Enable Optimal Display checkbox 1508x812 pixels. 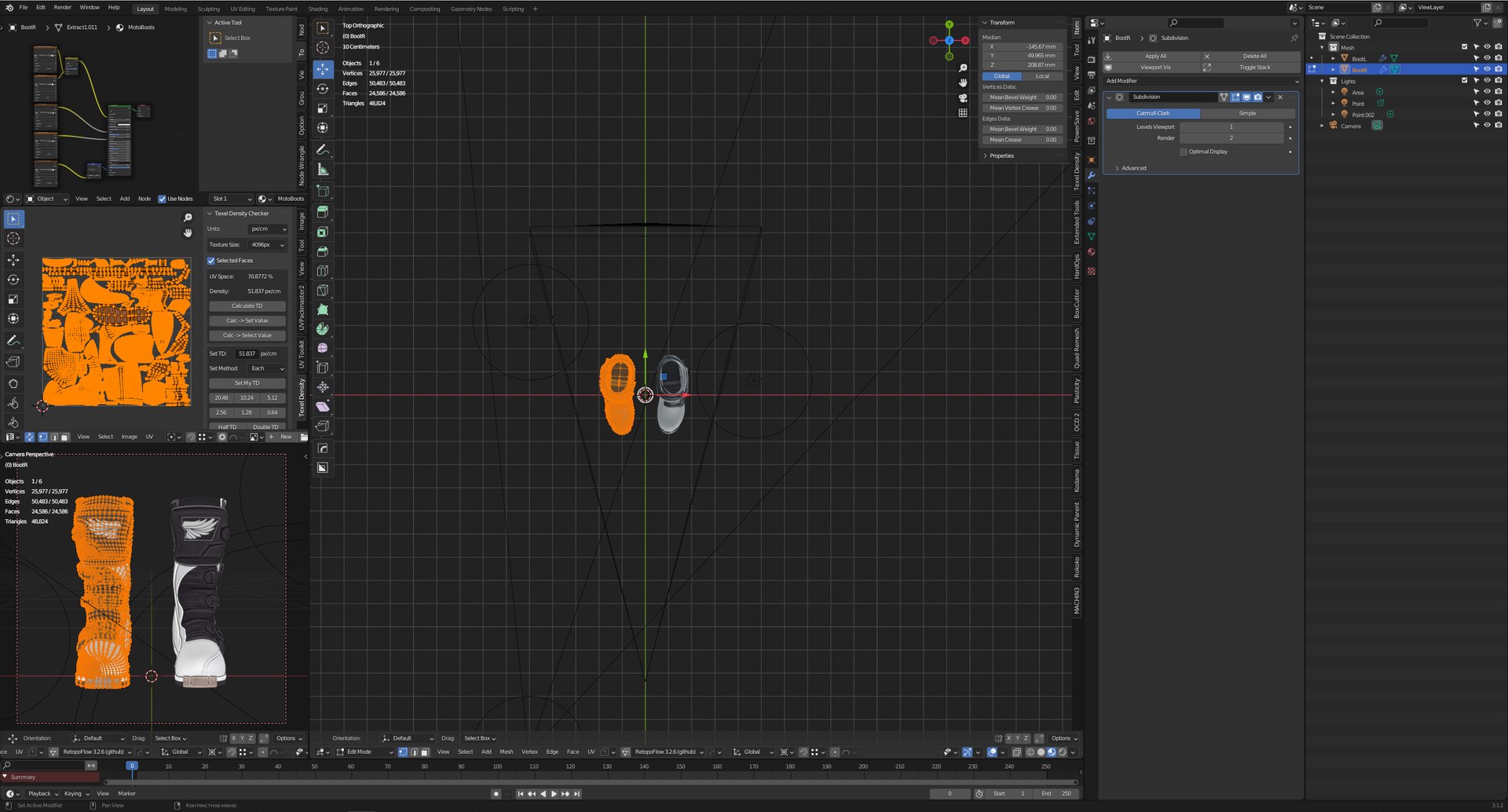(x=1184, y=152)
